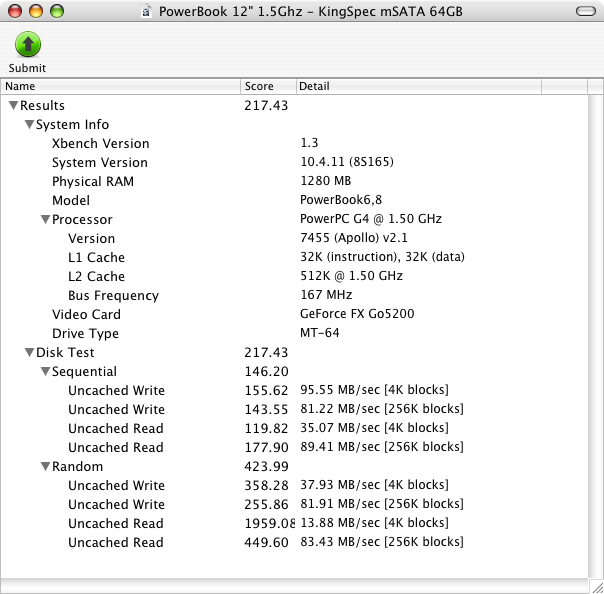Collapse the Results disclosure triangle
The height and width of the screenshot is (594, 604).
click(x=13, y=105)
